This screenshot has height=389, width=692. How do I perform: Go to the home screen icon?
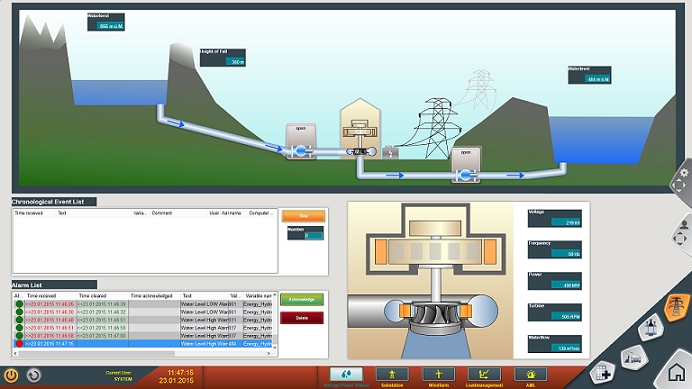(676, 373)
